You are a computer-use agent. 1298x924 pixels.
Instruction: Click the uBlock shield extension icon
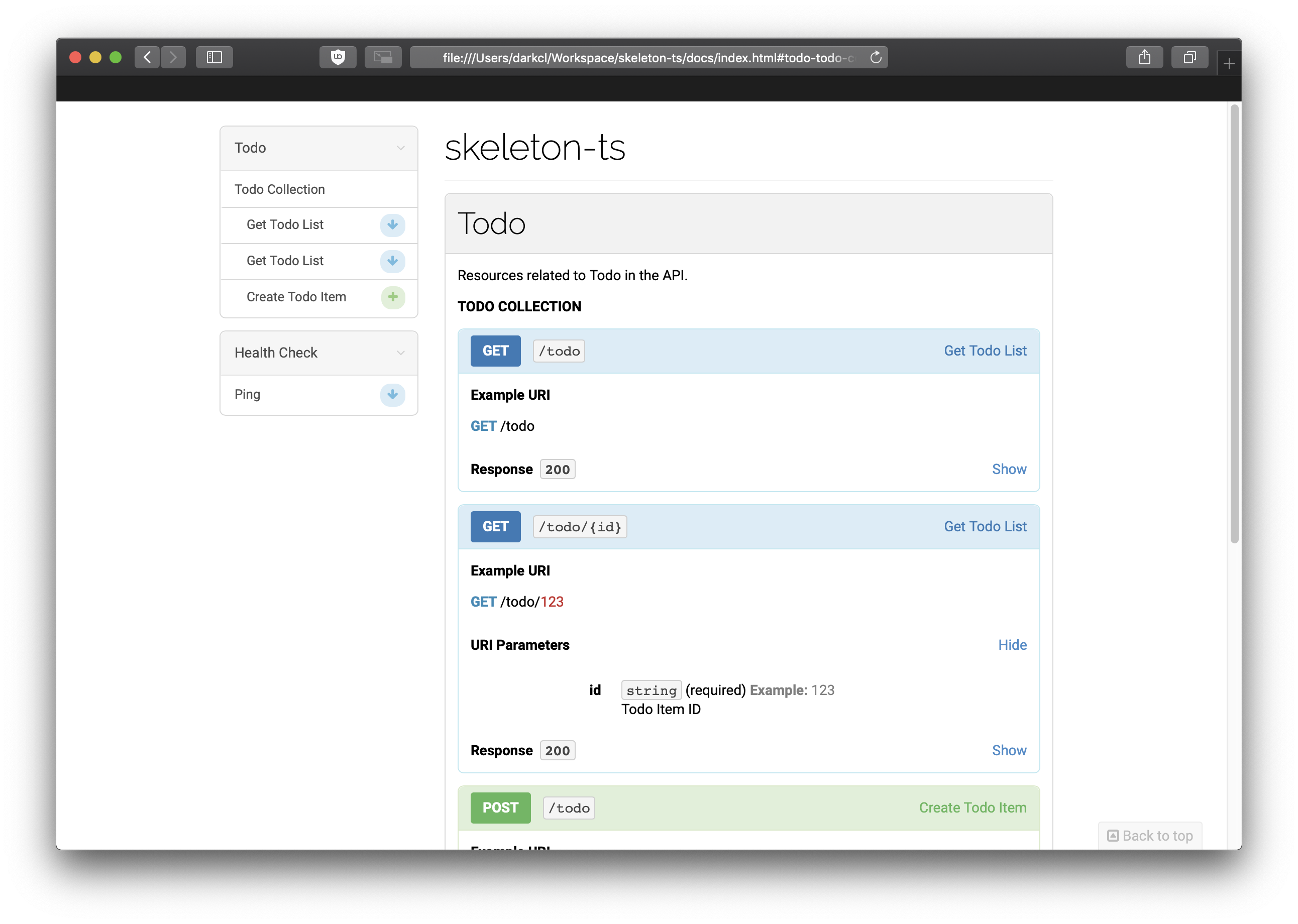point(338,57)
